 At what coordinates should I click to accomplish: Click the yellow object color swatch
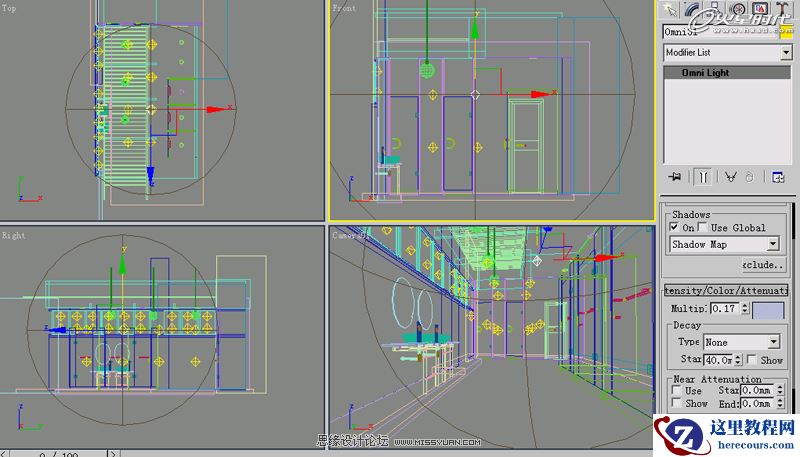786,32
